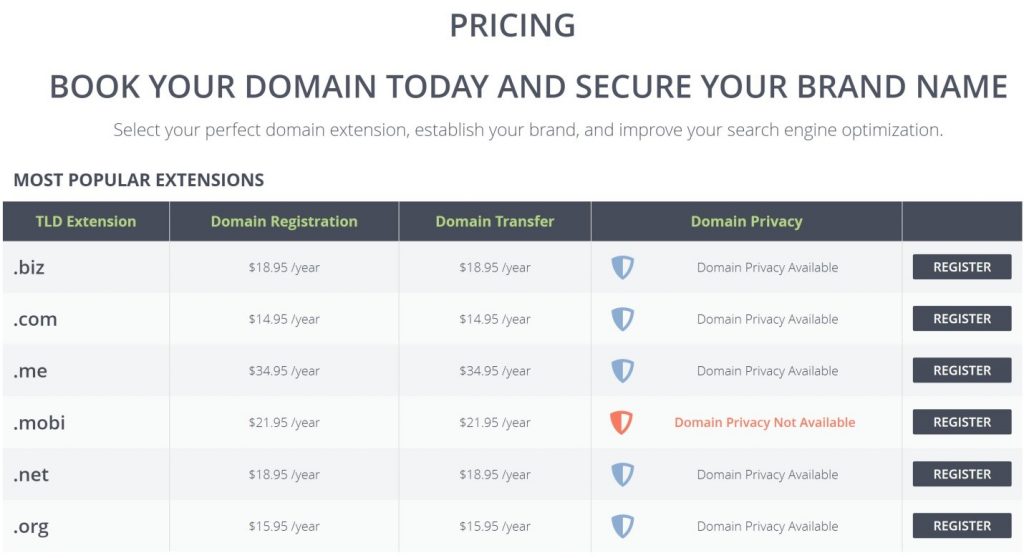Click the Domain Registration column header
This screenshot has width=1024, height=558.
[284, 222]
